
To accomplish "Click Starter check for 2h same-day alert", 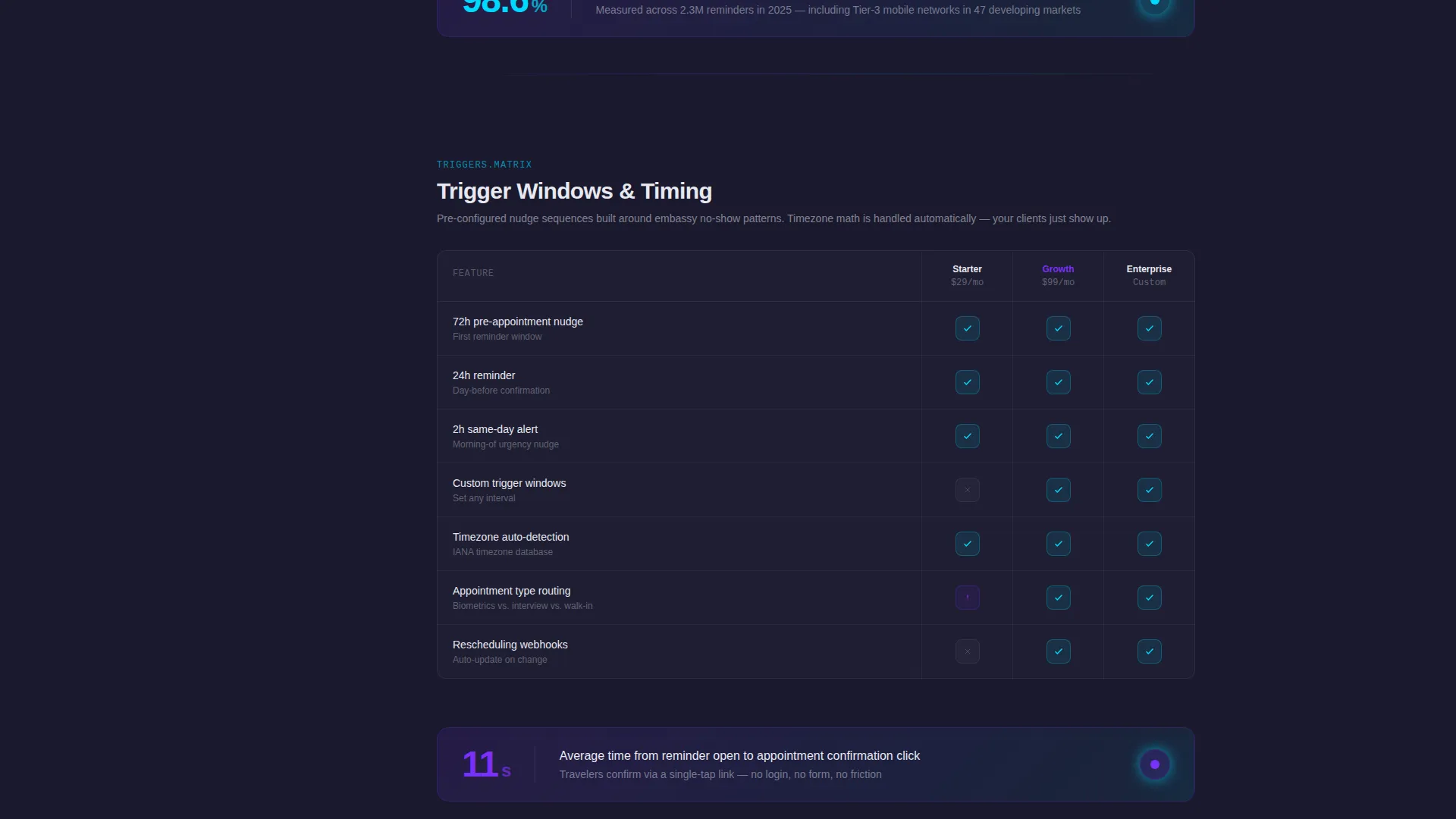I will point(967,436).
